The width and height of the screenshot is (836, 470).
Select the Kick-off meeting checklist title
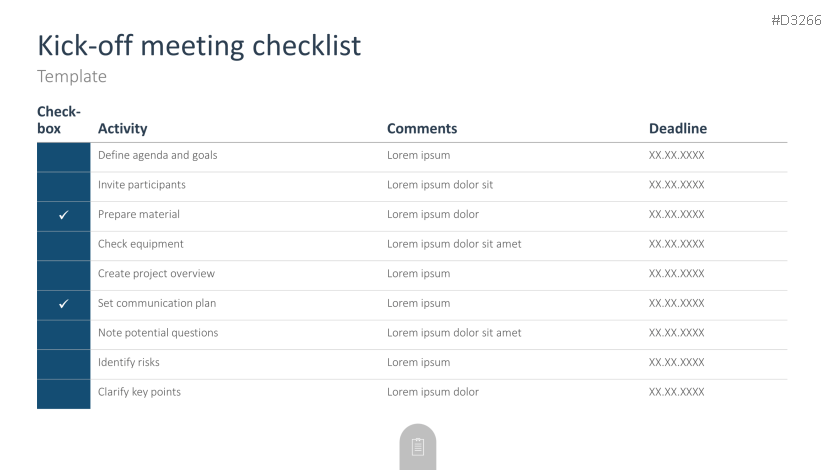coord(199,45)
